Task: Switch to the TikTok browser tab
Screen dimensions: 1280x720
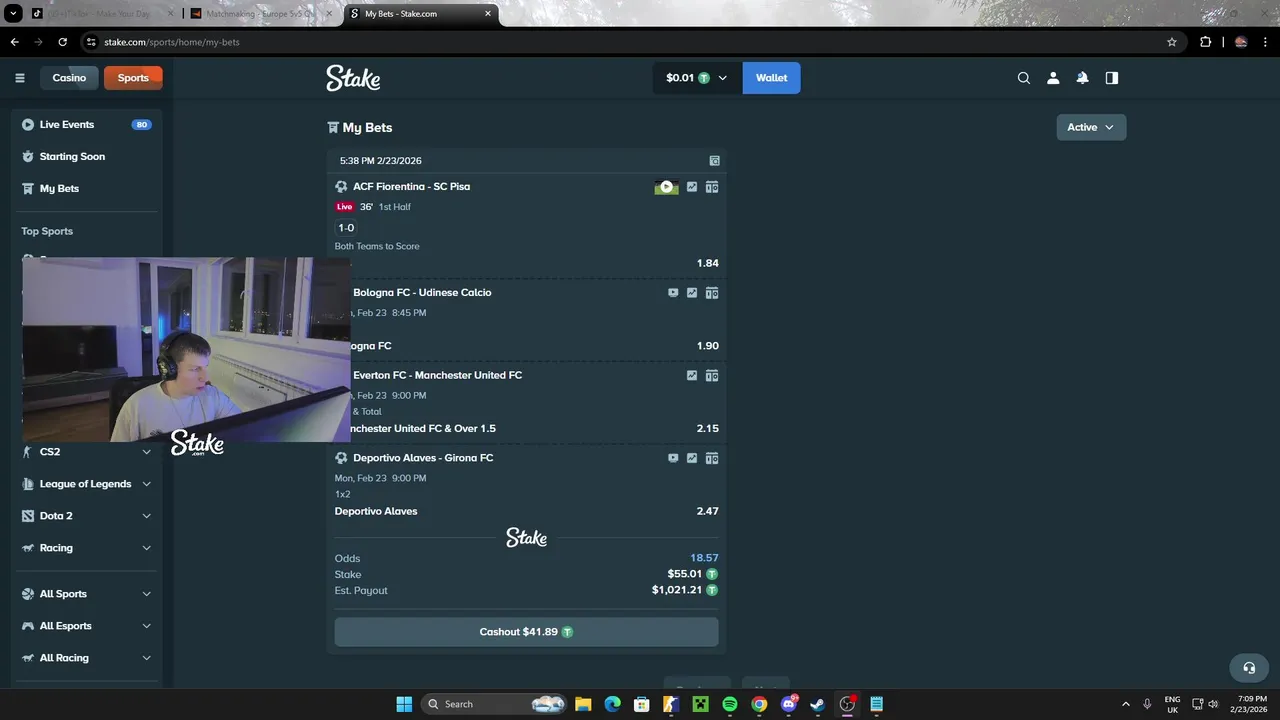Action: 98,14
